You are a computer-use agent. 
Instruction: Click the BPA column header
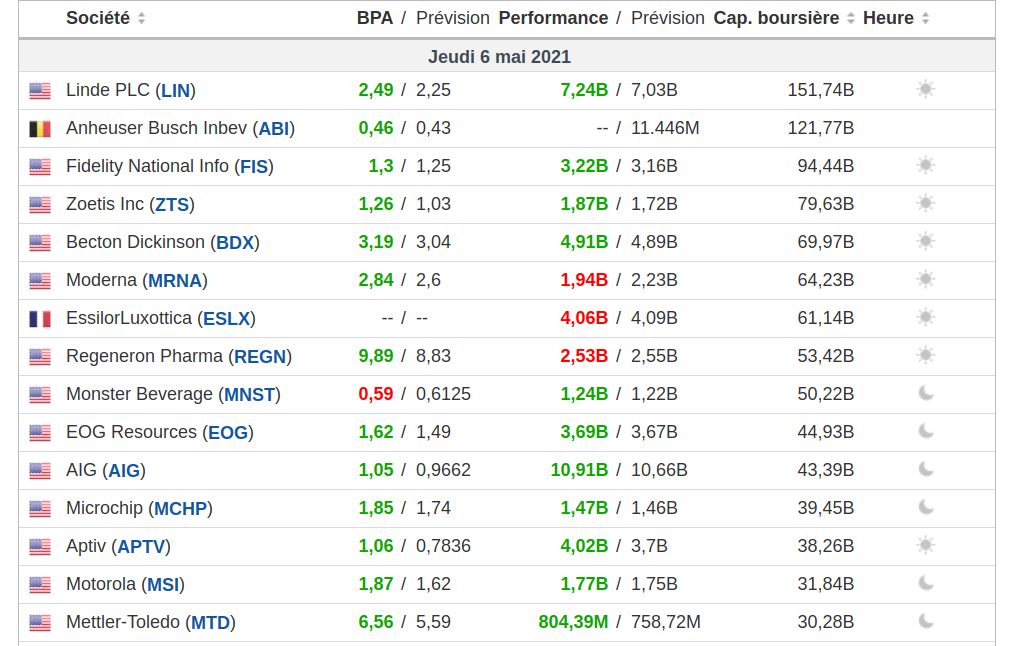click(375, 18)
